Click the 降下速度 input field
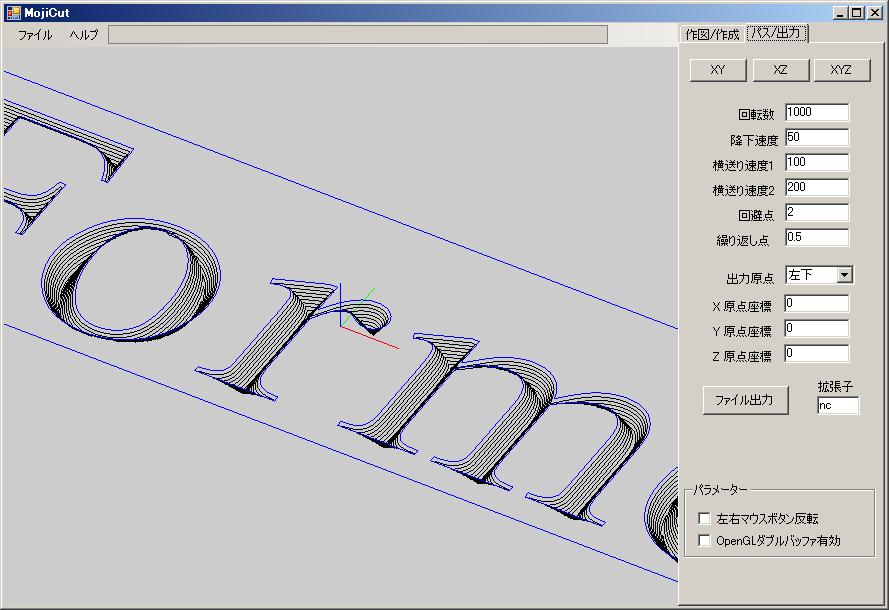 point(817,137)
